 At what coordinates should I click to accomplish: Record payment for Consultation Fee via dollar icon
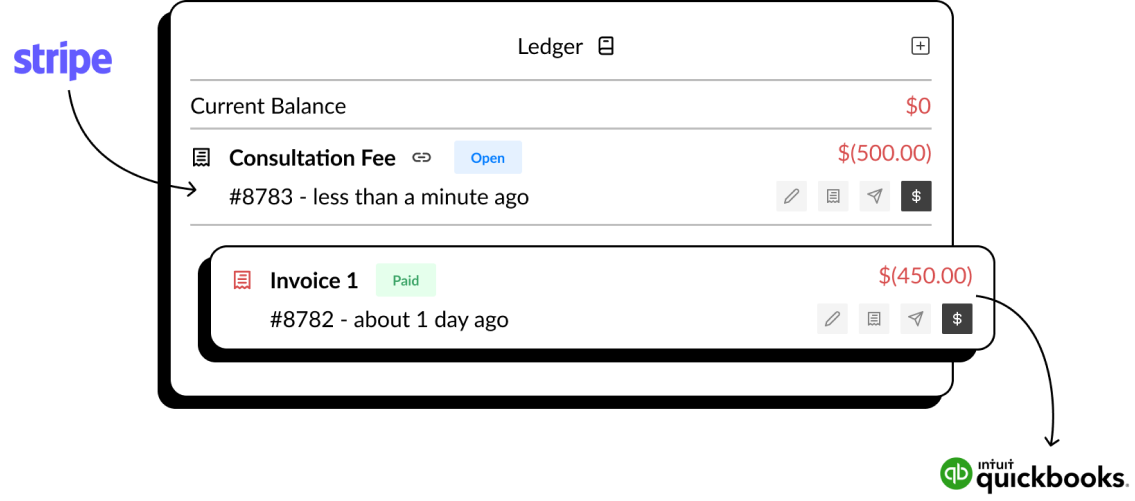916,196
